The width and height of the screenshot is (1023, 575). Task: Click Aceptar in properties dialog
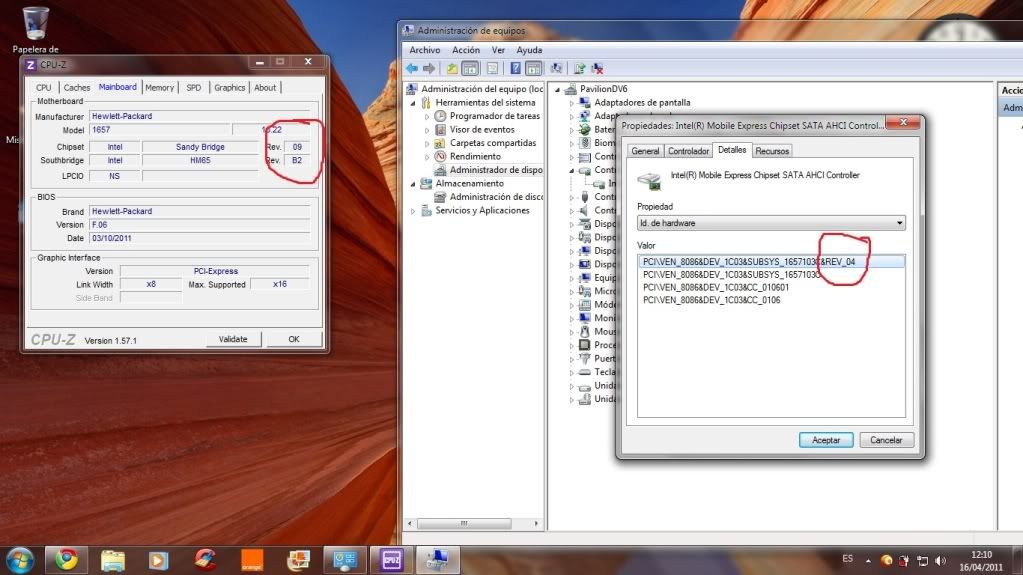coord(826,440)
